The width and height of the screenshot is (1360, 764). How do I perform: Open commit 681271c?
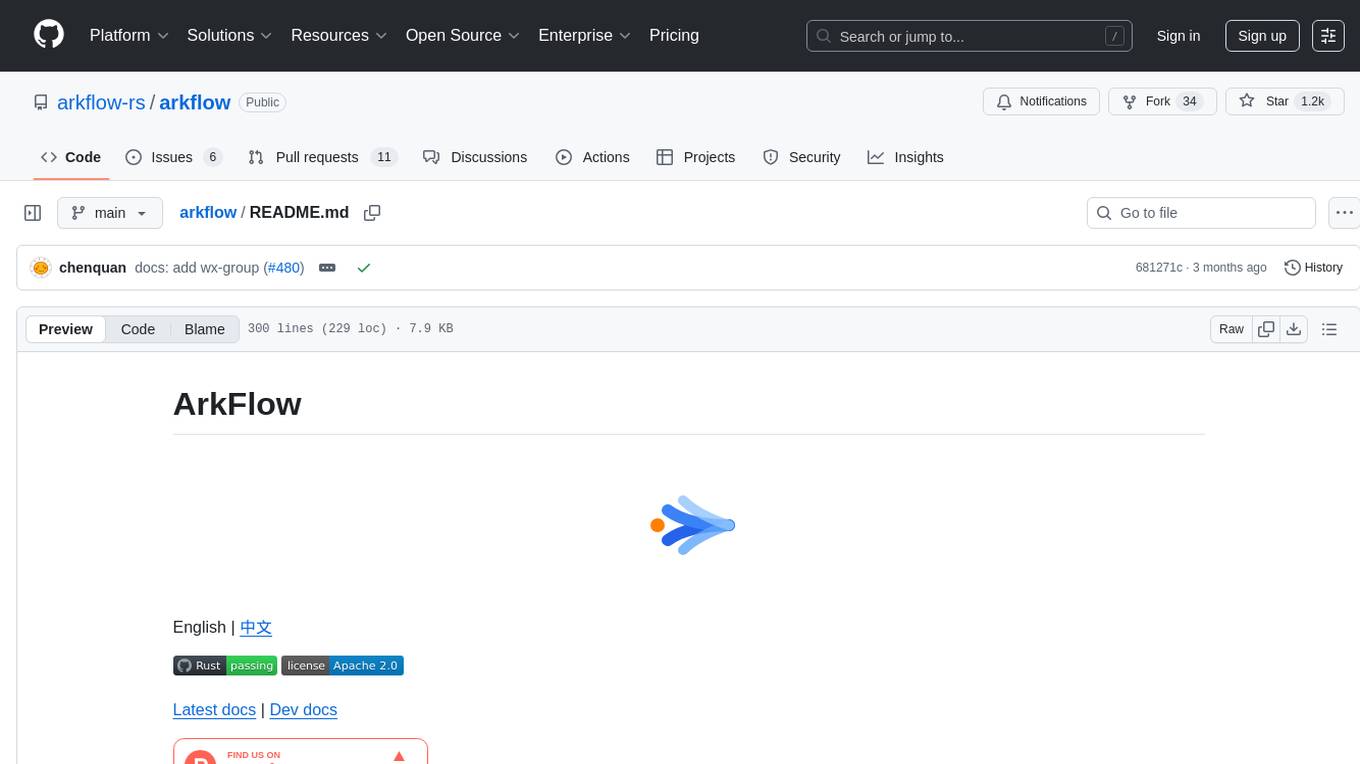coord(1159,268)
